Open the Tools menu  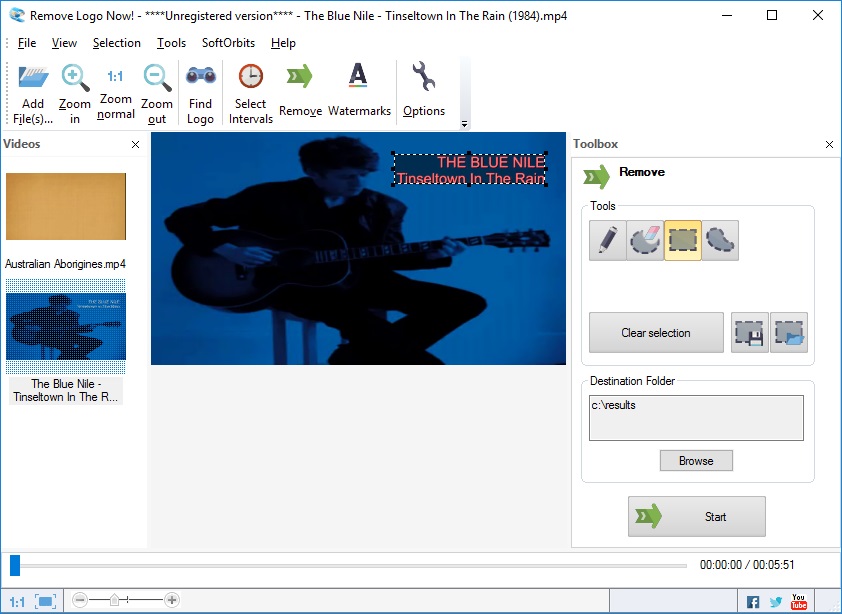[x=171, y=43]
